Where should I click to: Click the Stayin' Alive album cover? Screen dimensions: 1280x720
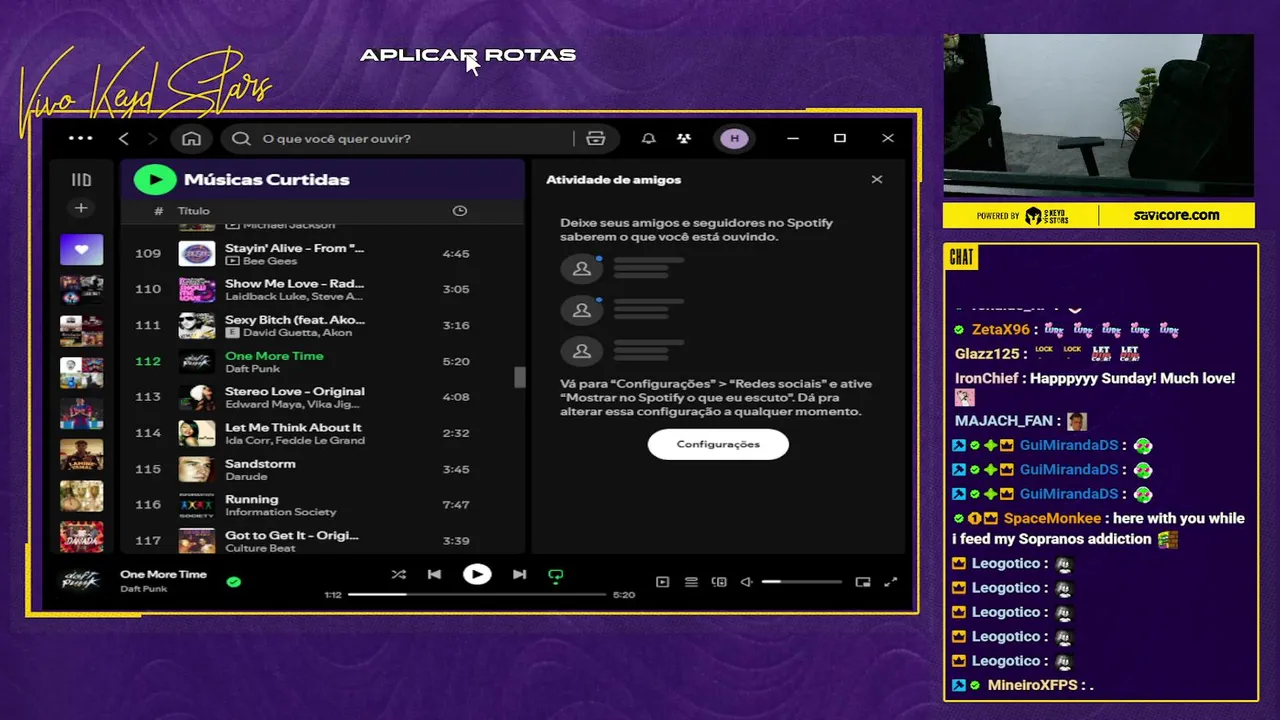197,253
